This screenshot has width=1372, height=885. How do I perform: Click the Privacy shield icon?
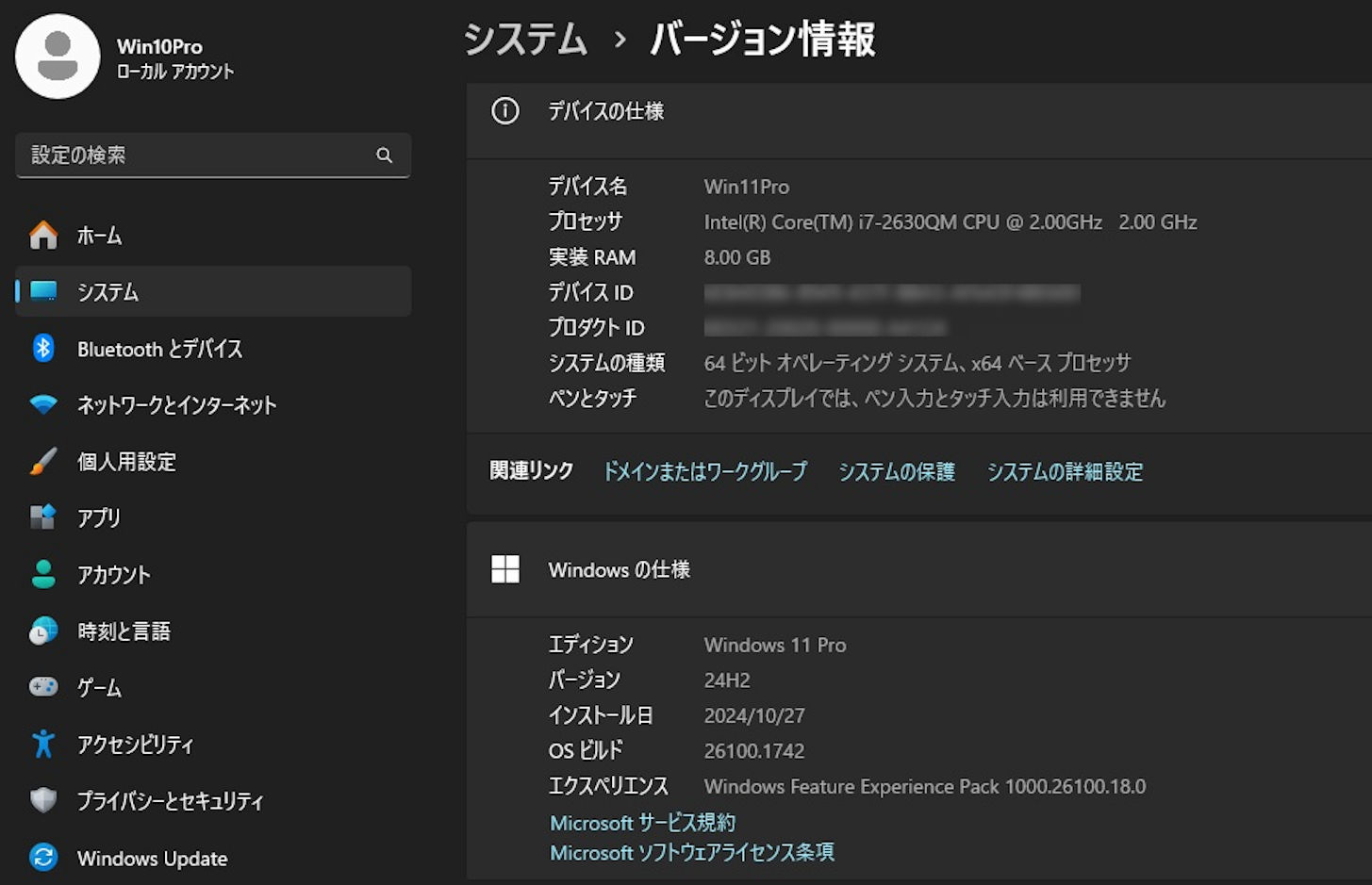pyautogui.click(x=43, y=800)
